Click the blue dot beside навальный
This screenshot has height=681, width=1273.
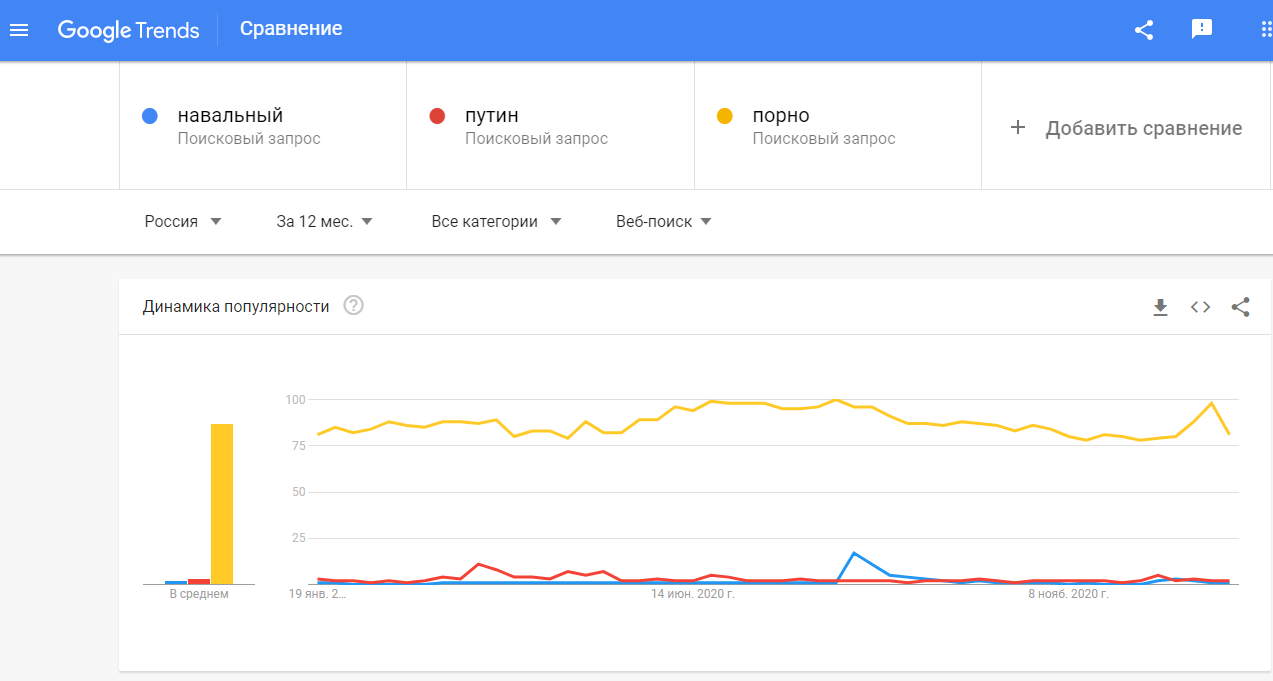[150, 116]
